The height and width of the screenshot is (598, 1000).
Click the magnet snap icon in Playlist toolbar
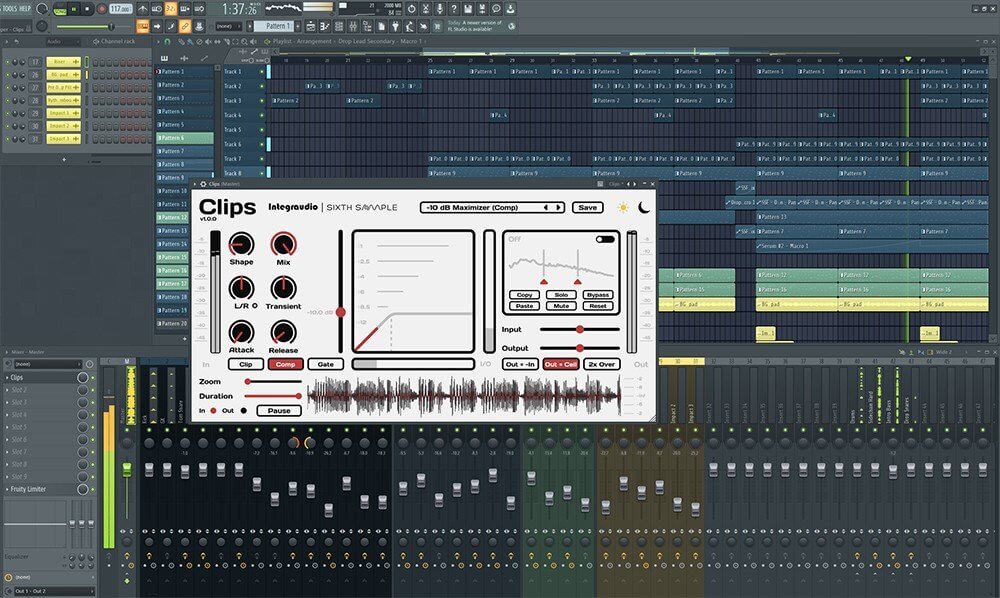pyautogui.click(x=167, y=41)
